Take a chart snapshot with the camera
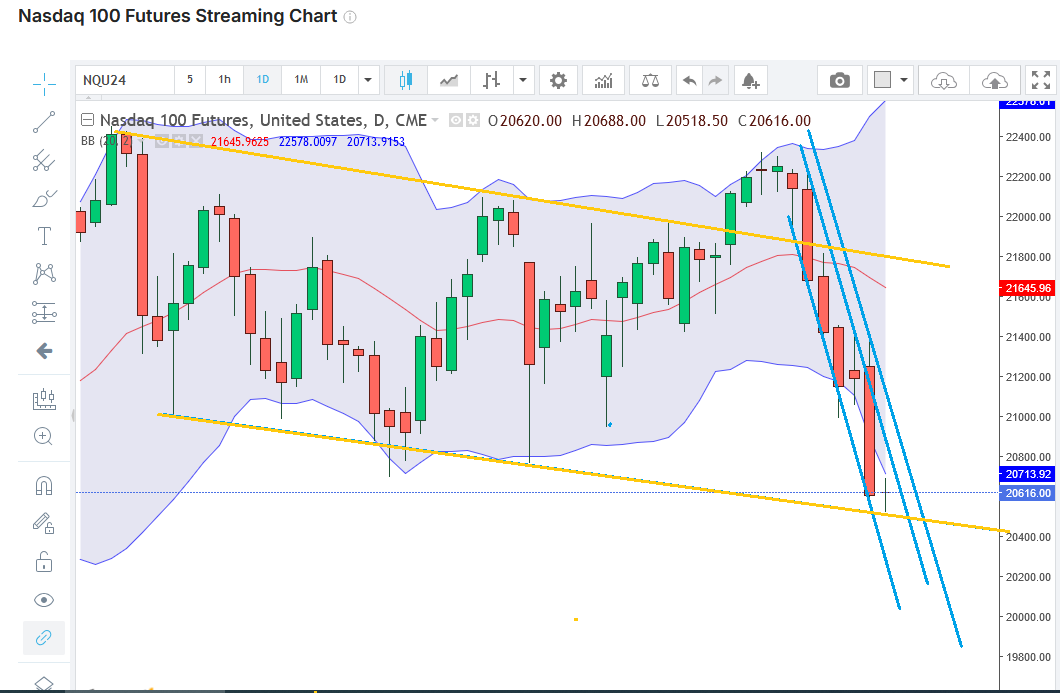 click(840, 80)
